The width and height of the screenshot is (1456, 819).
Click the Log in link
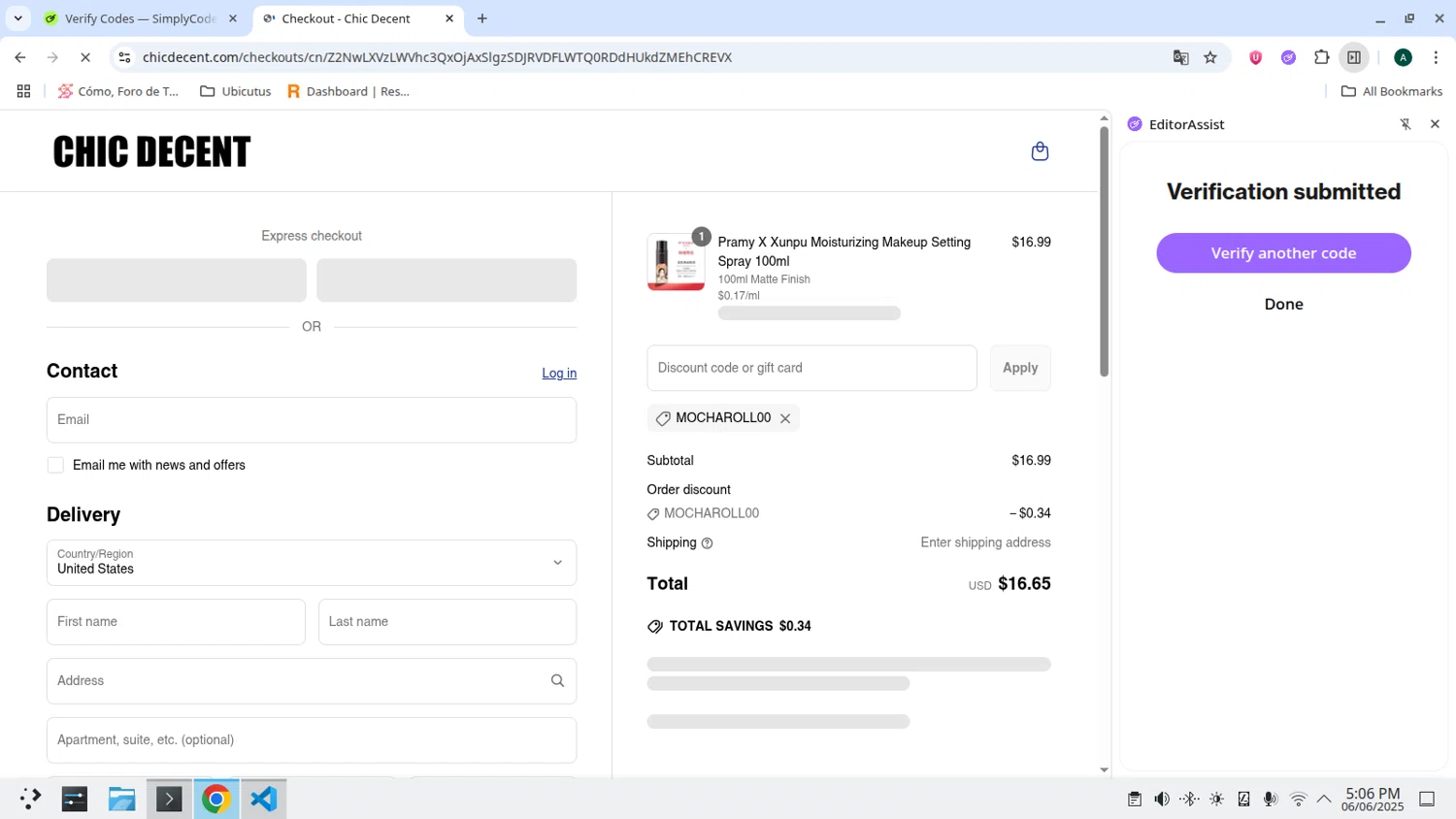559,374
